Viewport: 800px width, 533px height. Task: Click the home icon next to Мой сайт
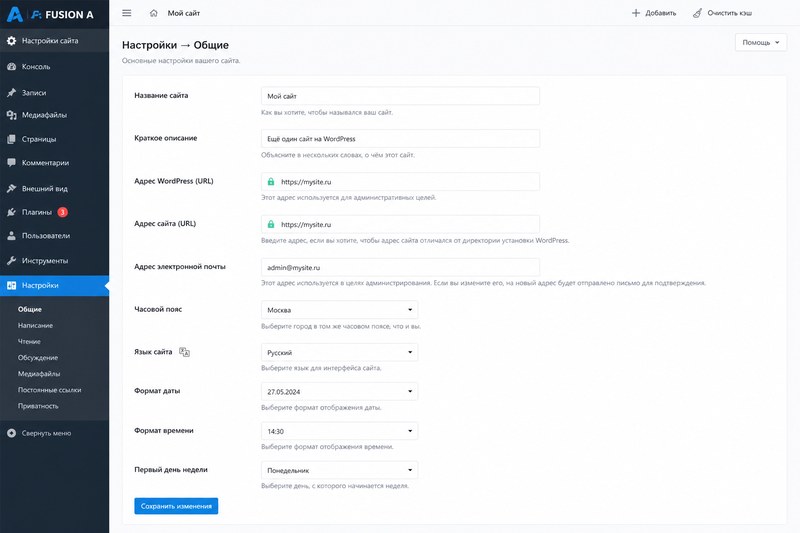pyautogui.click(x=154, y=13)
